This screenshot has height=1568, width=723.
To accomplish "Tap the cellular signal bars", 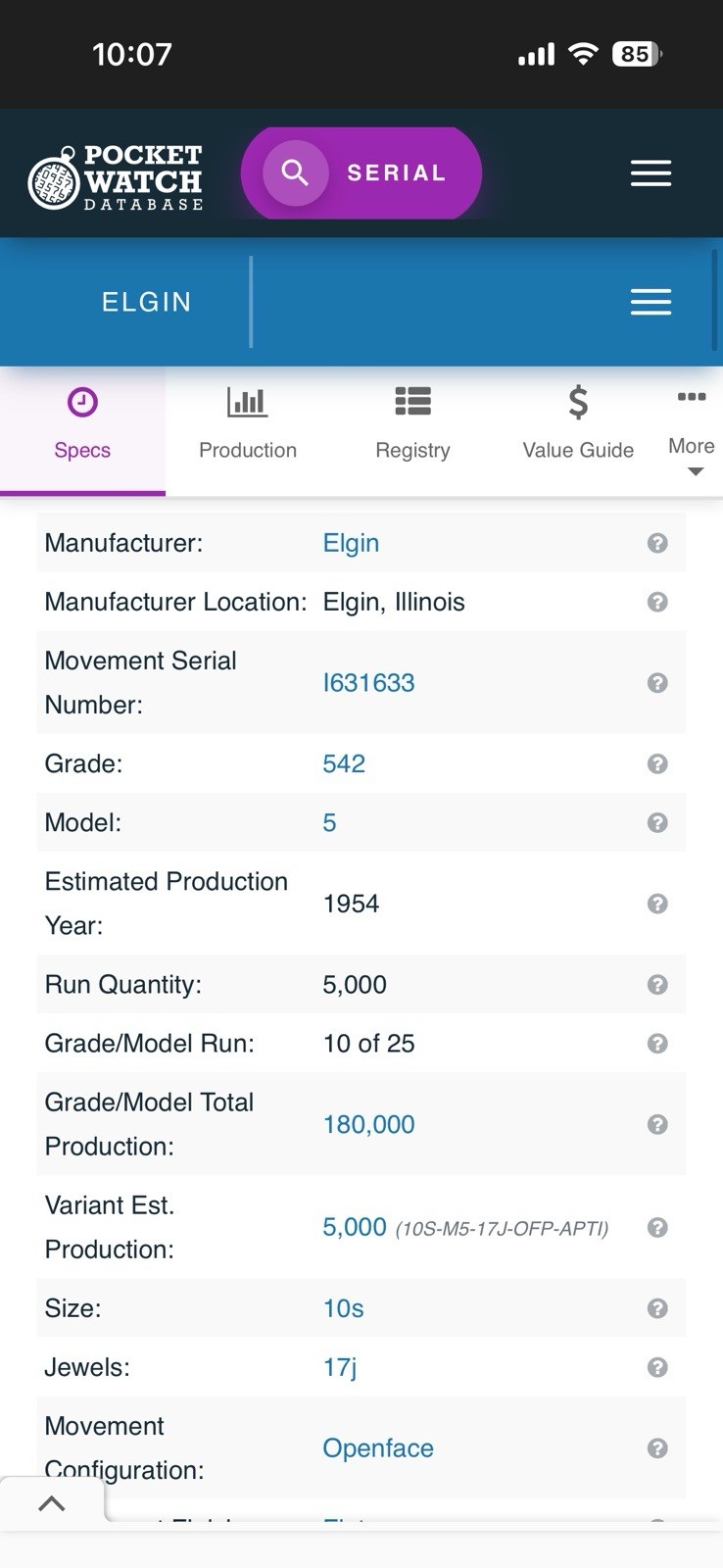I will (536, 55).
